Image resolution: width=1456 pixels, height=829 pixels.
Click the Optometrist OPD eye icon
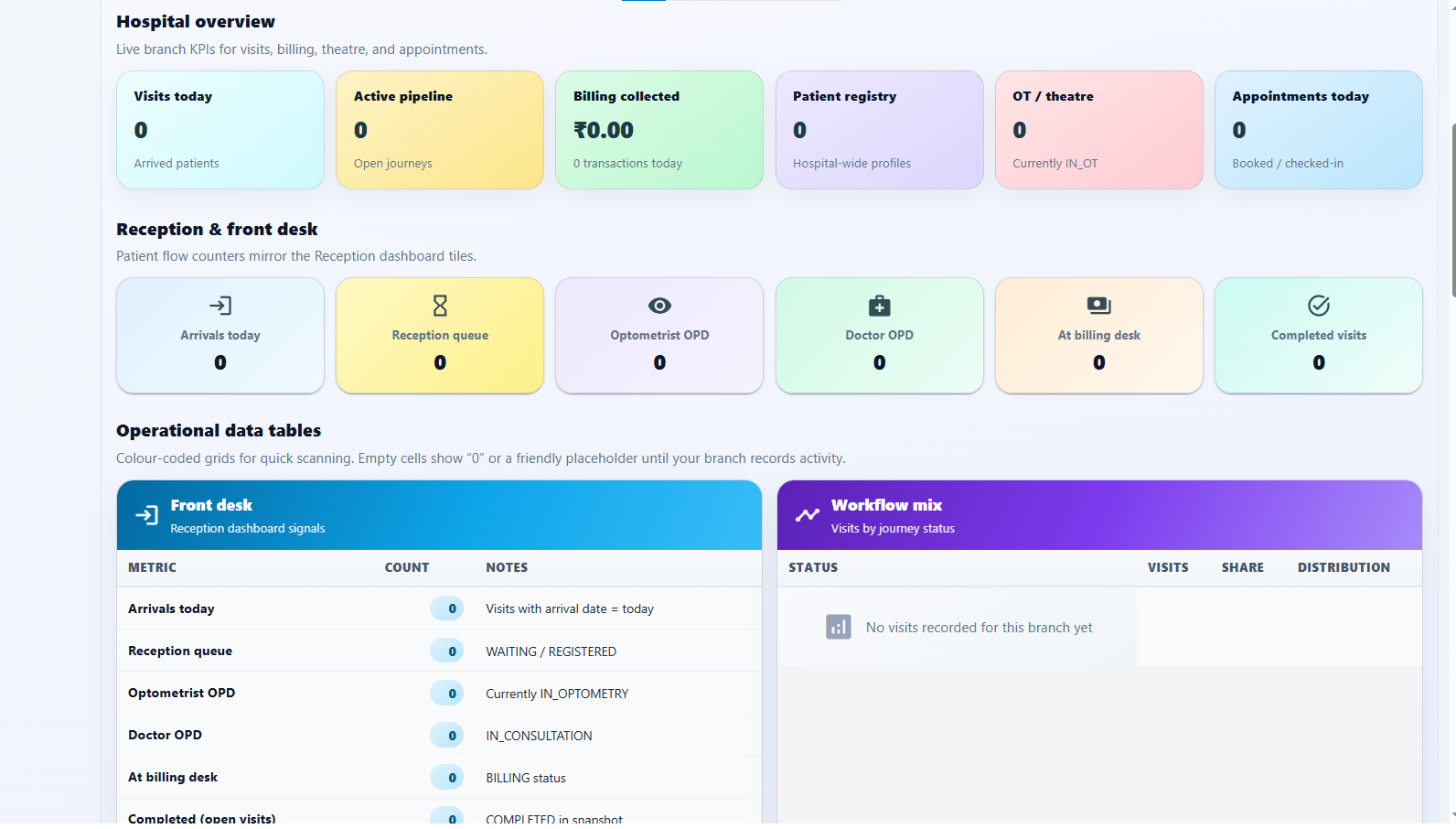pos(659,306)
